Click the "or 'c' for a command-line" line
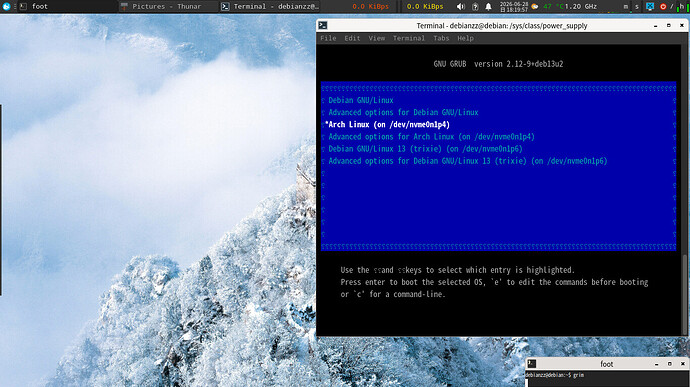 (393, 294)
